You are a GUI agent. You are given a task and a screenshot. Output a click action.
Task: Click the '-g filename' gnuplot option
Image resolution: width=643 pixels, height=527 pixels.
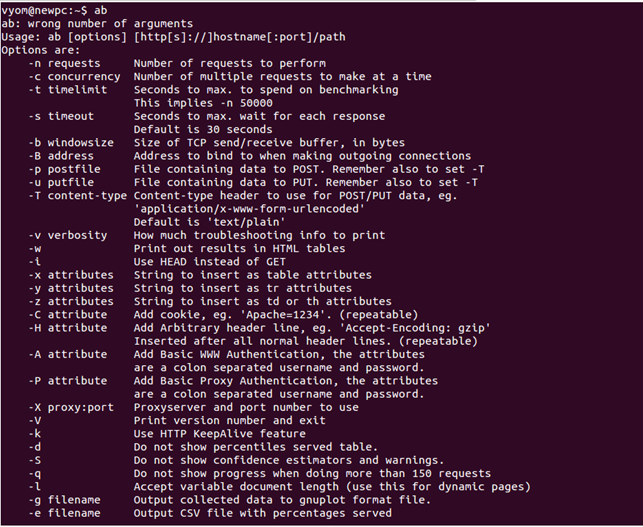64,500
